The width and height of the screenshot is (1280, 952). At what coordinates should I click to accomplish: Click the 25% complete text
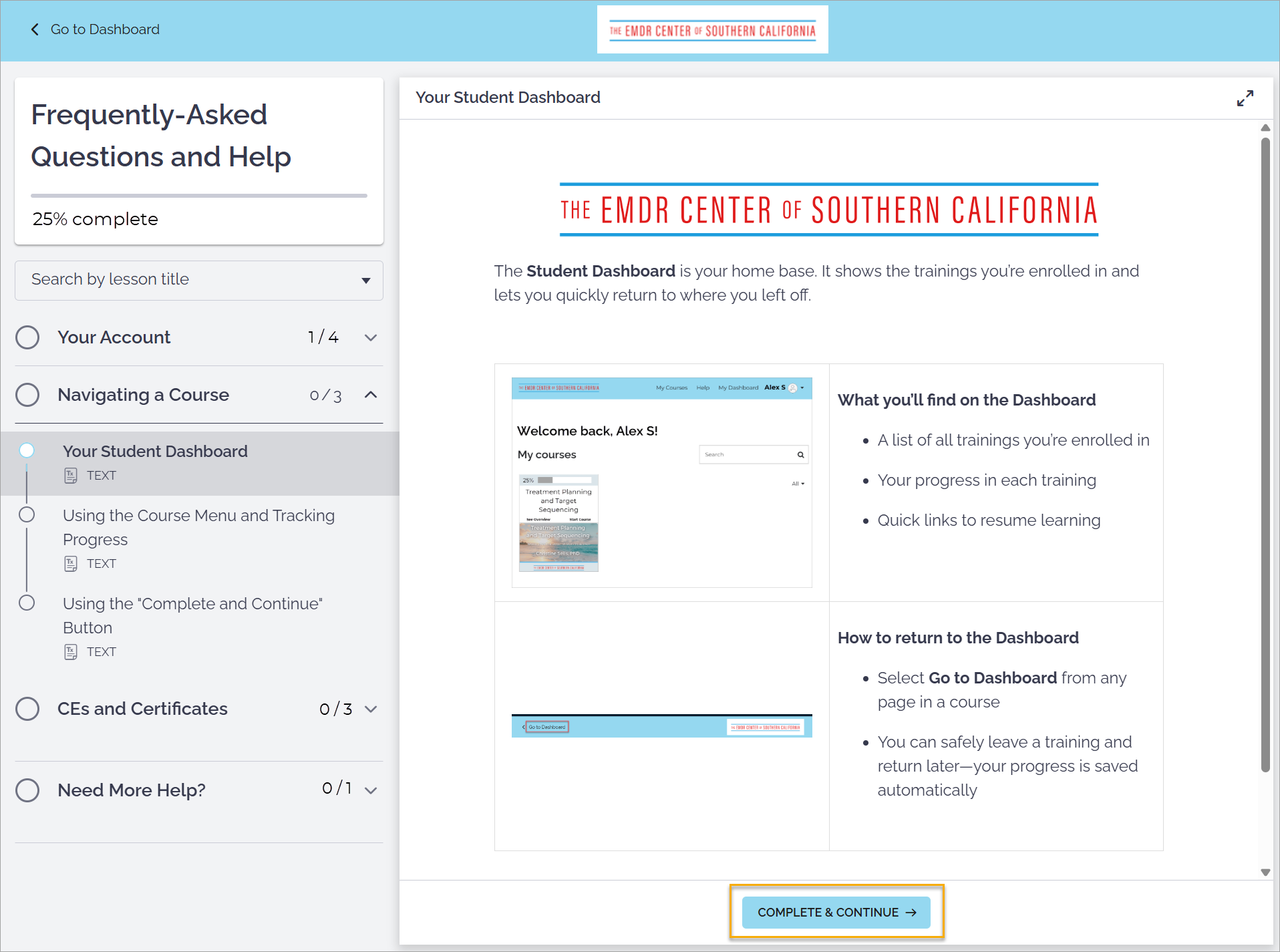coord(96,219)
